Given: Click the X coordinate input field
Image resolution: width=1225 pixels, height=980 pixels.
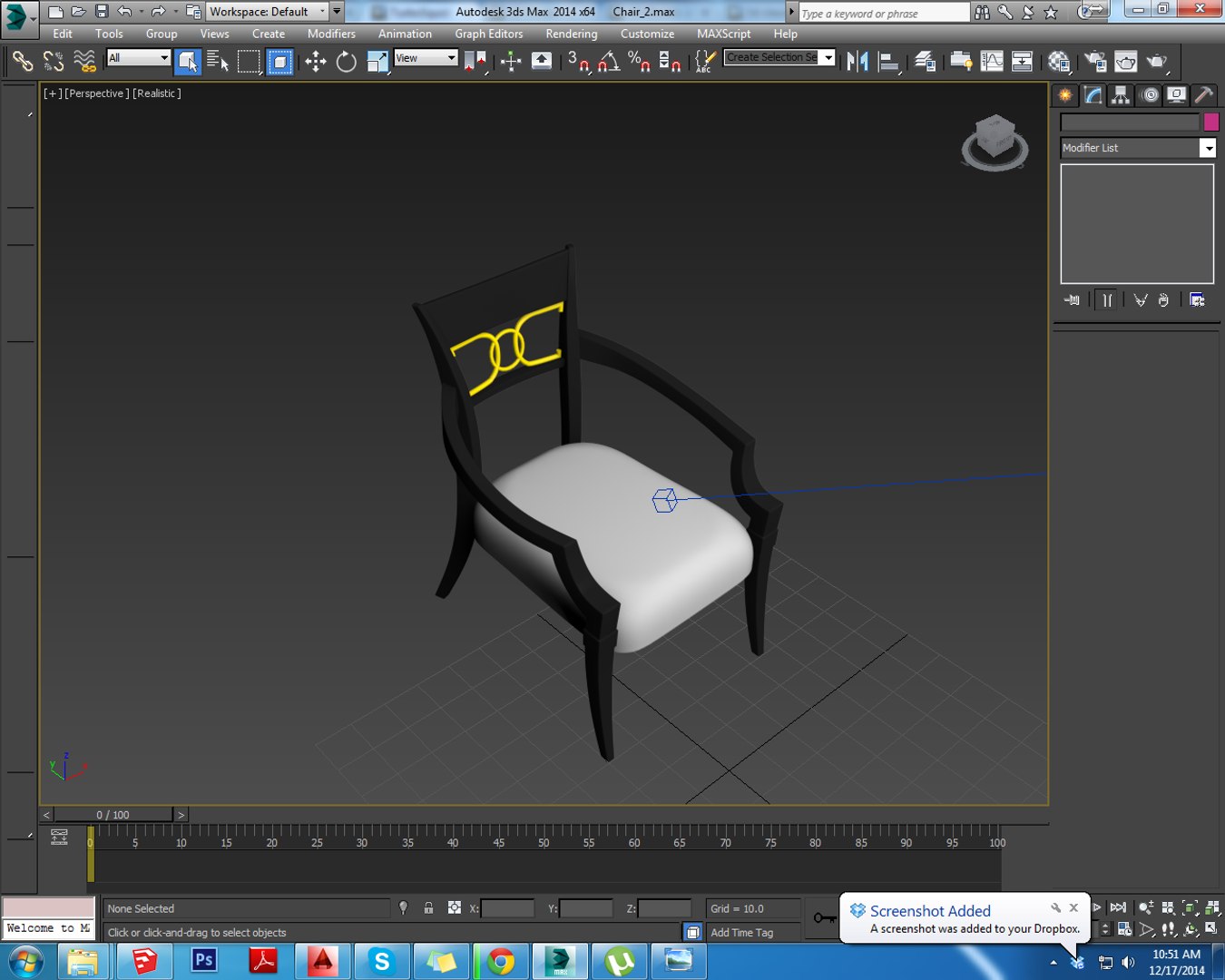Looking at the screenshot, I should click(x=507, y=908).
